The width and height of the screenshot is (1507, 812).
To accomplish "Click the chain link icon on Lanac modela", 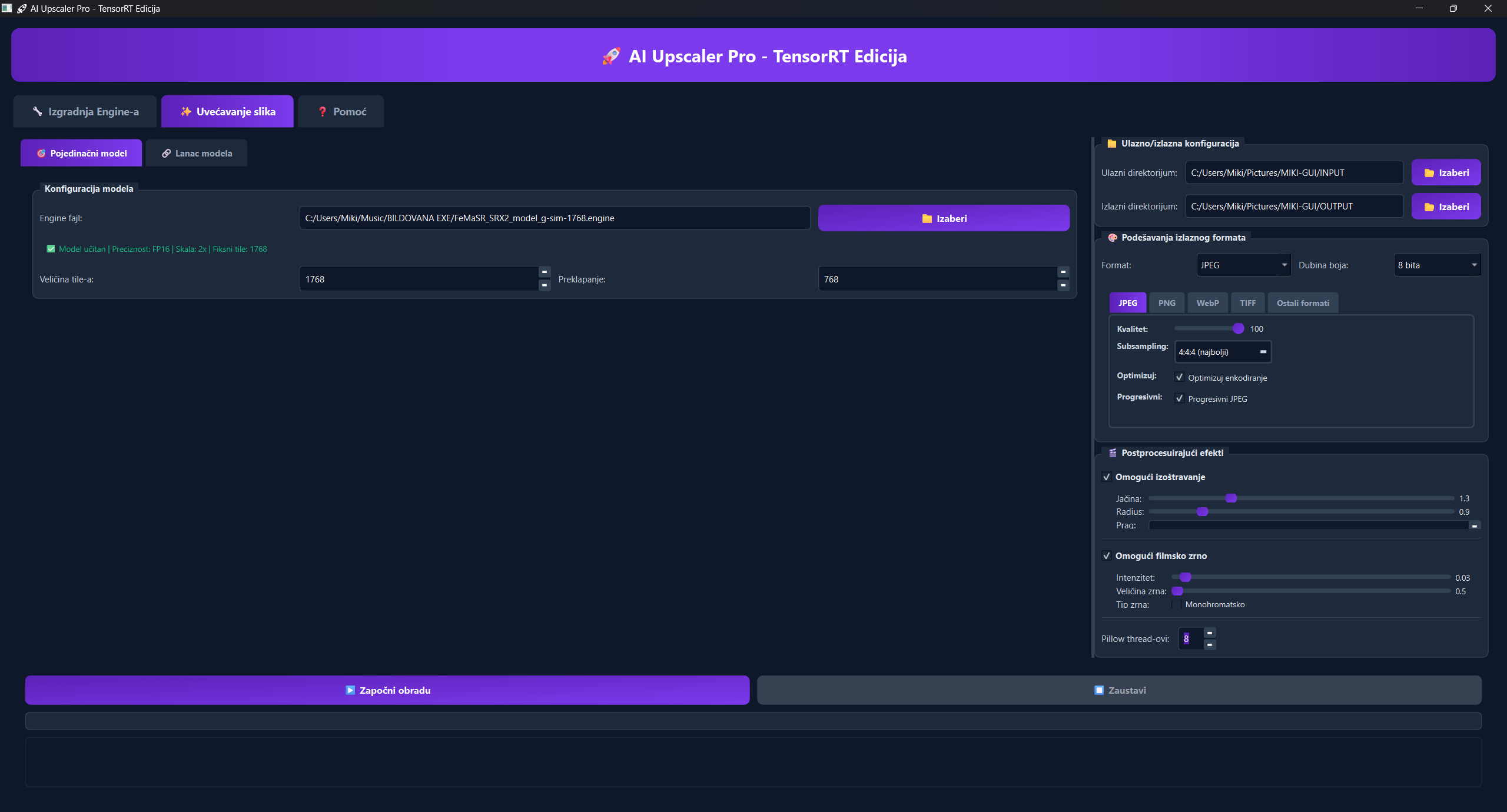I will coord(167,153).
